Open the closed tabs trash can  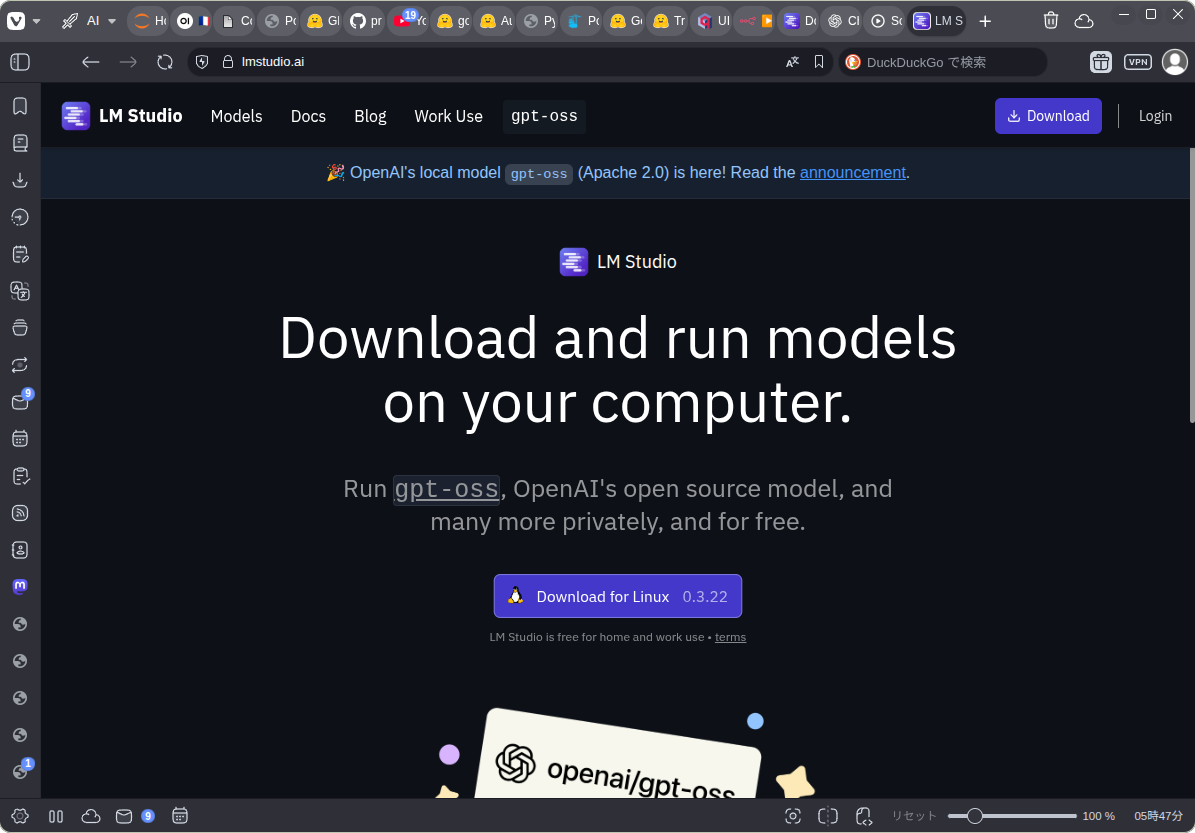coord(1051,21)
